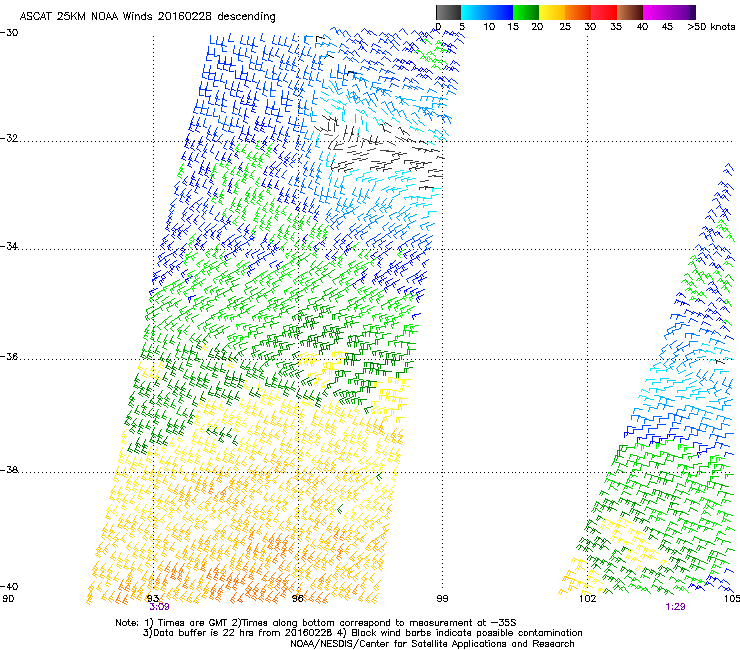740x650 pixels.
Task: Click the '-40' latitude label
Action: pyautogui.click(x=9, y=586)
